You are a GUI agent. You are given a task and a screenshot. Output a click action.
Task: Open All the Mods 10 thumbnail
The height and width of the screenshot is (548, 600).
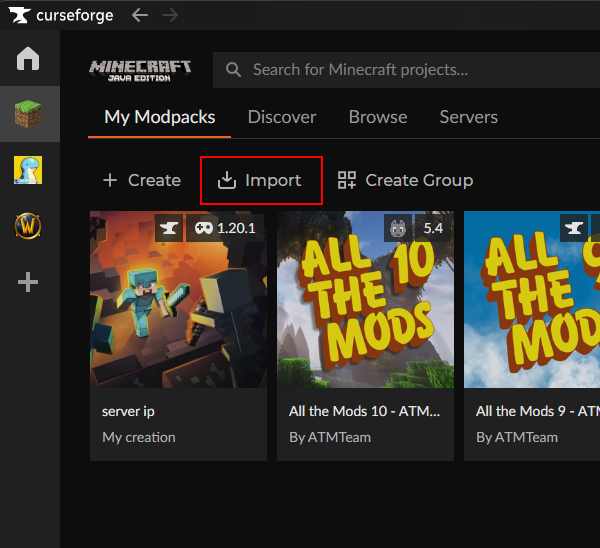(365, 300)
